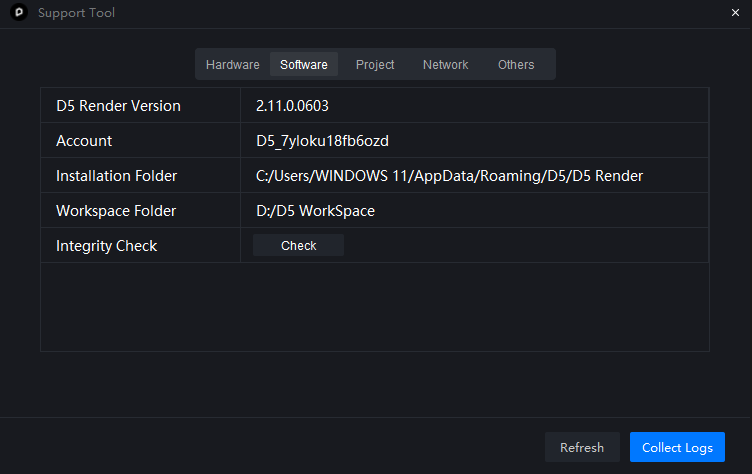The width and height of the screenshot is (752, 474).
Task: Click the Support Tool window title
Action: 76,12
